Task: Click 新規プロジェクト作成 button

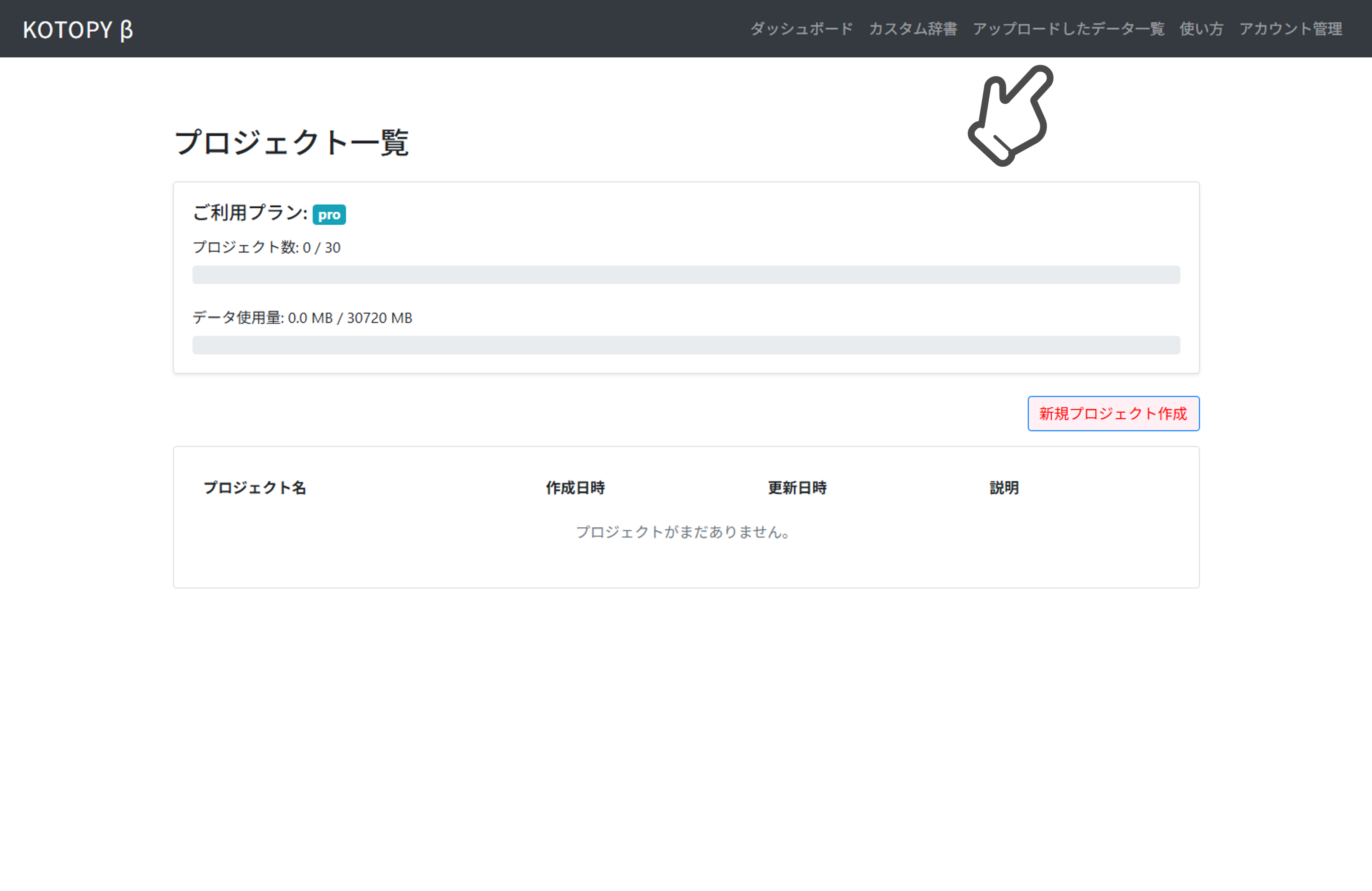Action: coord(1113,414)
